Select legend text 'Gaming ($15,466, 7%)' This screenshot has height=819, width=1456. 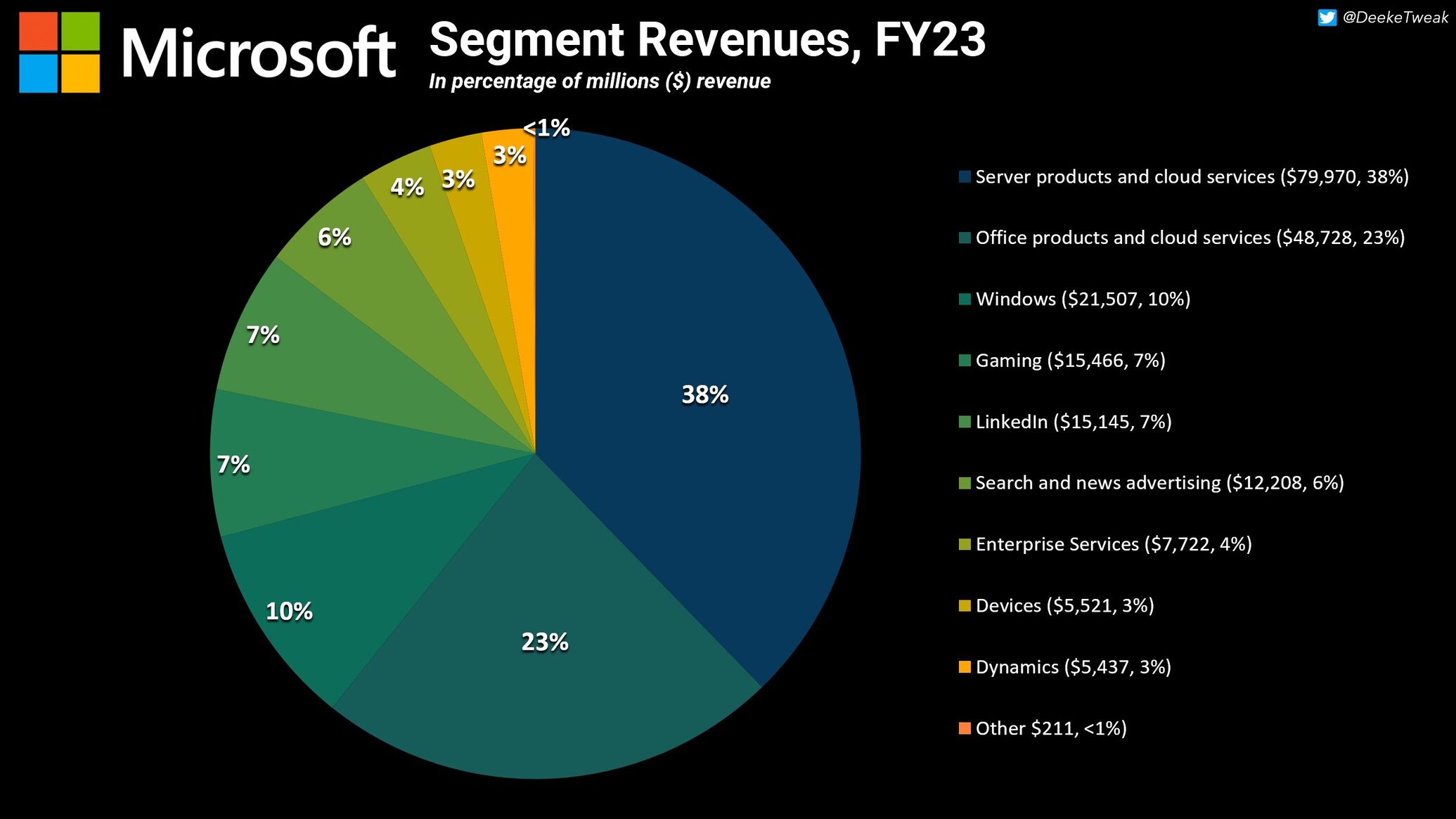tap(1071, 361)
